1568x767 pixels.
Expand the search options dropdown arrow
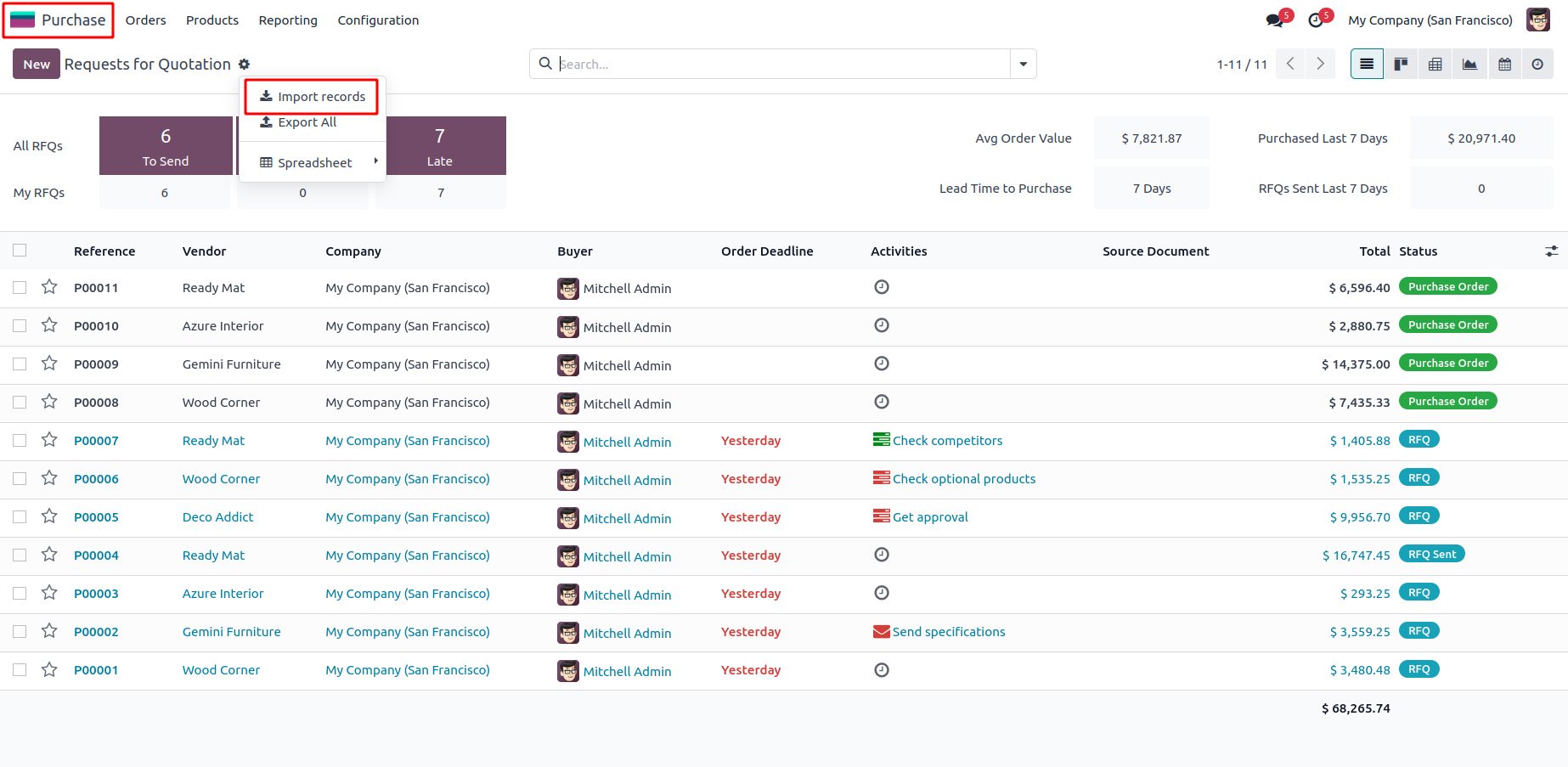click(x=1023, y=65)
